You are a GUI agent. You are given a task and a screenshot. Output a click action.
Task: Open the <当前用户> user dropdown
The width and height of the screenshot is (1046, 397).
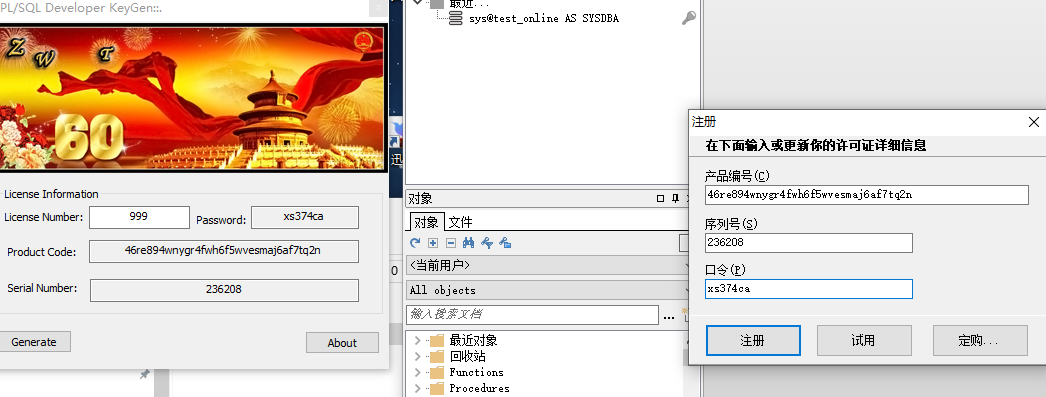[x=548, y=266]
